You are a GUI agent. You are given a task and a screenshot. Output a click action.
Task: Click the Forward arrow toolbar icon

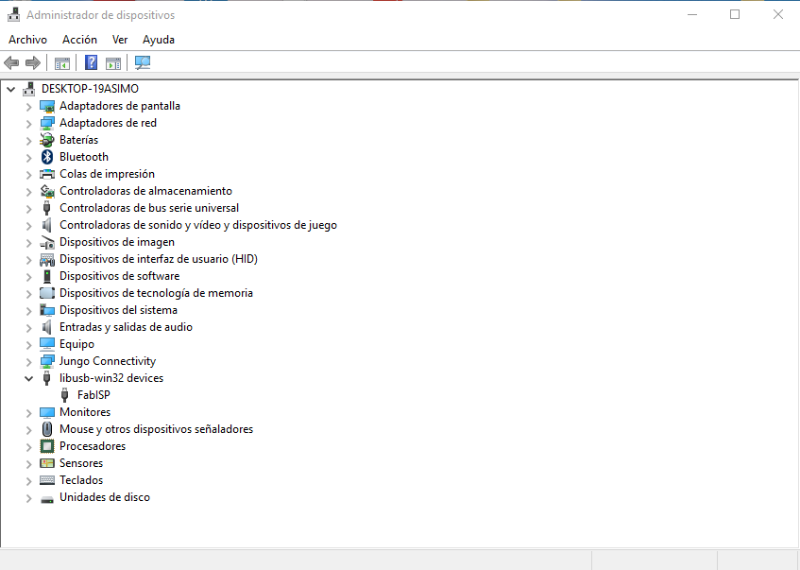pyautogui.click(x=33, y=63)
